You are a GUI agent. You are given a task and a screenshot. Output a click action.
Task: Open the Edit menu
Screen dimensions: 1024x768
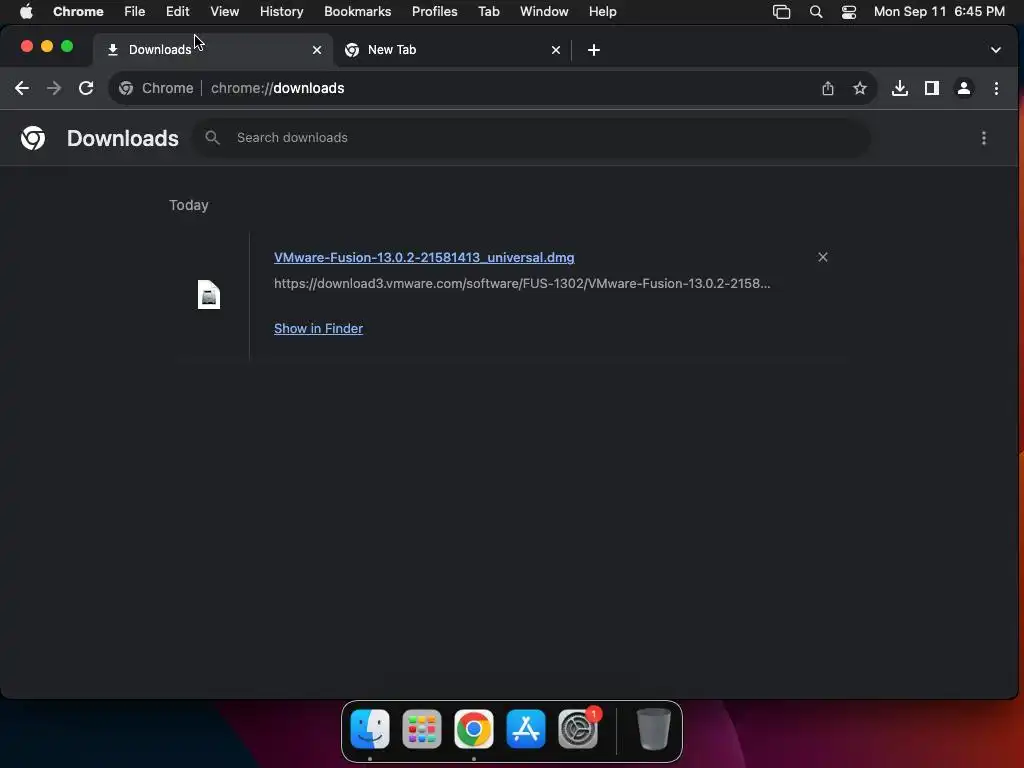[x=178, y=12]
